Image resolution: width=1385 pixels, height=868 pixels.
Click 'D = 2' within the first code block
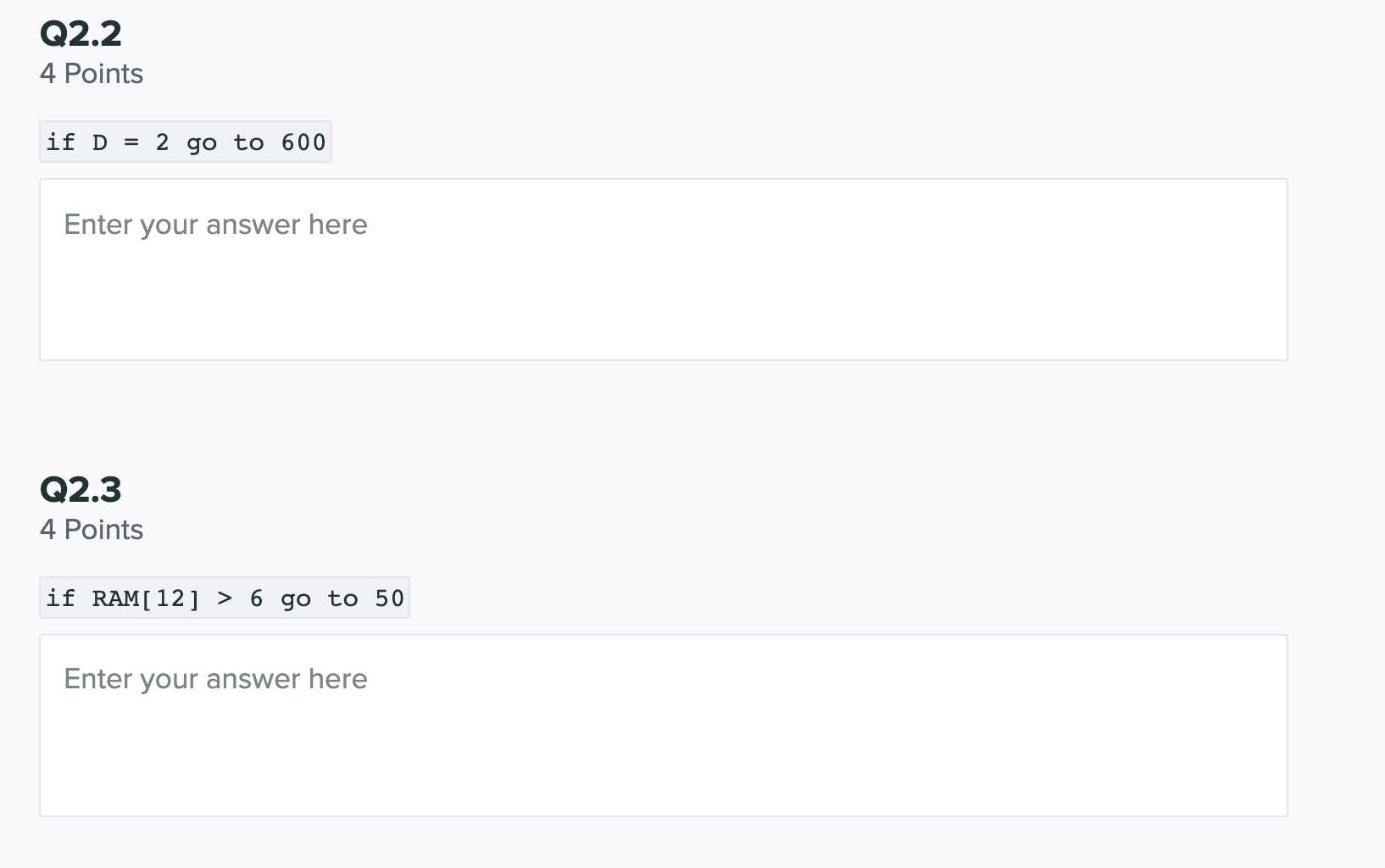(x=132, y=142)
